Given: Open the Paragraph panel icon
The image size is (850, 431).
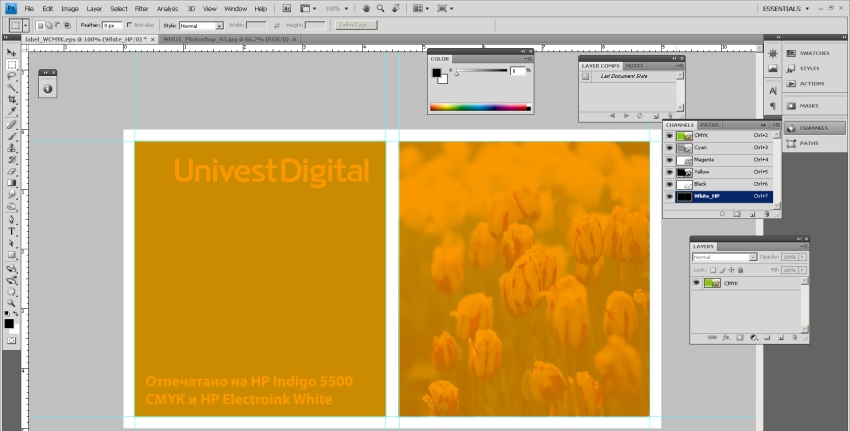Looking at the screenshot, I should (773, 106).
